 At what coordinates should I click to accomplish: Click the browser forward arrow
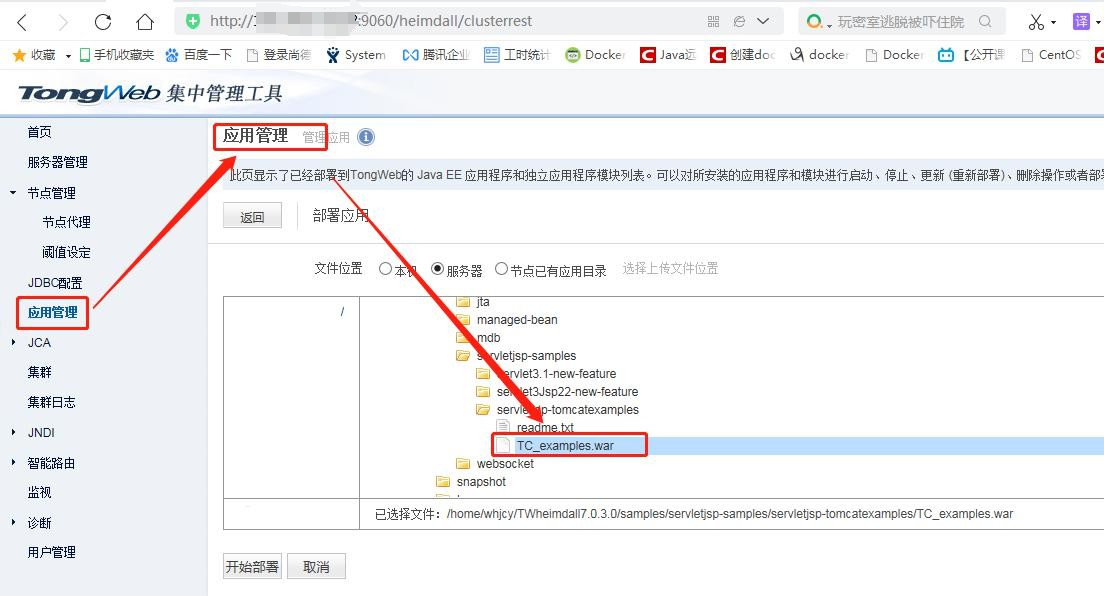pyautogui.click(x=63, y=22)
